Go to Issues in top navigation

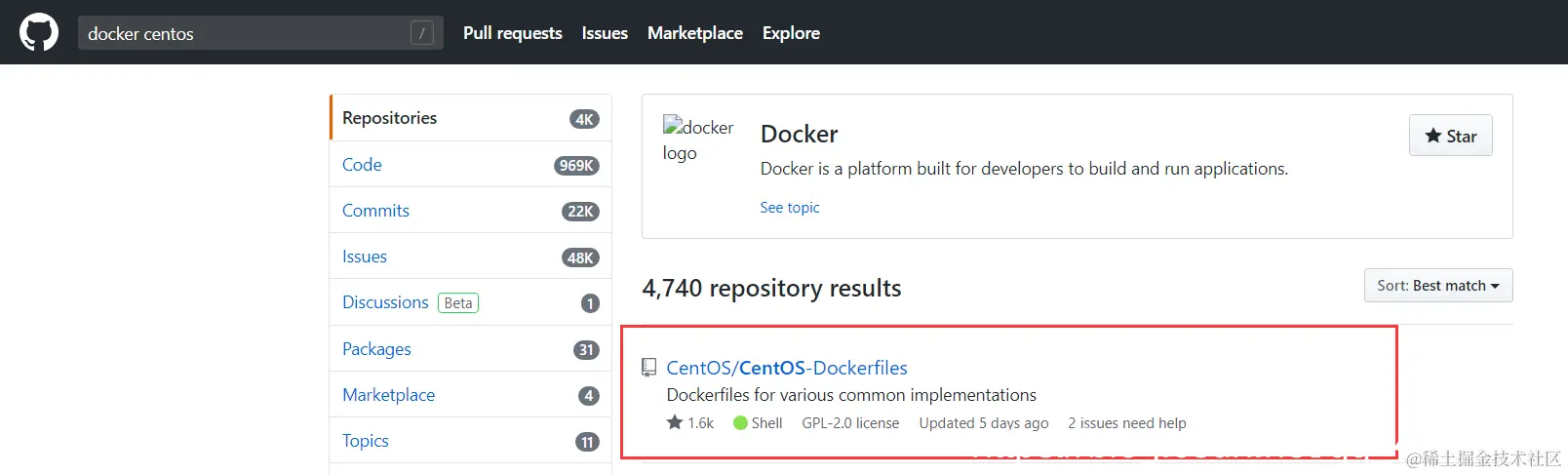tap(605, 33)
